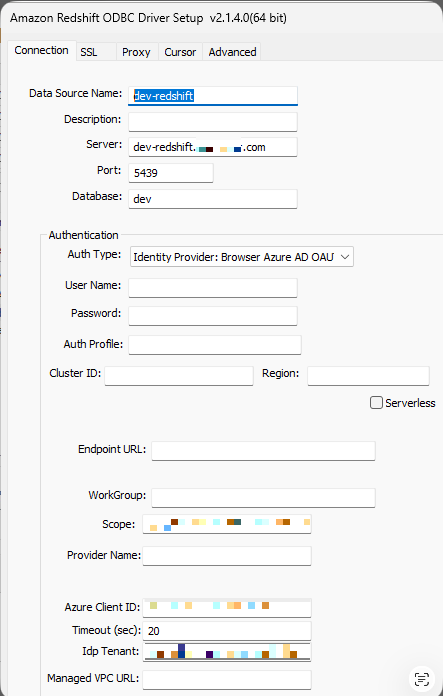Click the WorkGroup input field

coord(264,498)
